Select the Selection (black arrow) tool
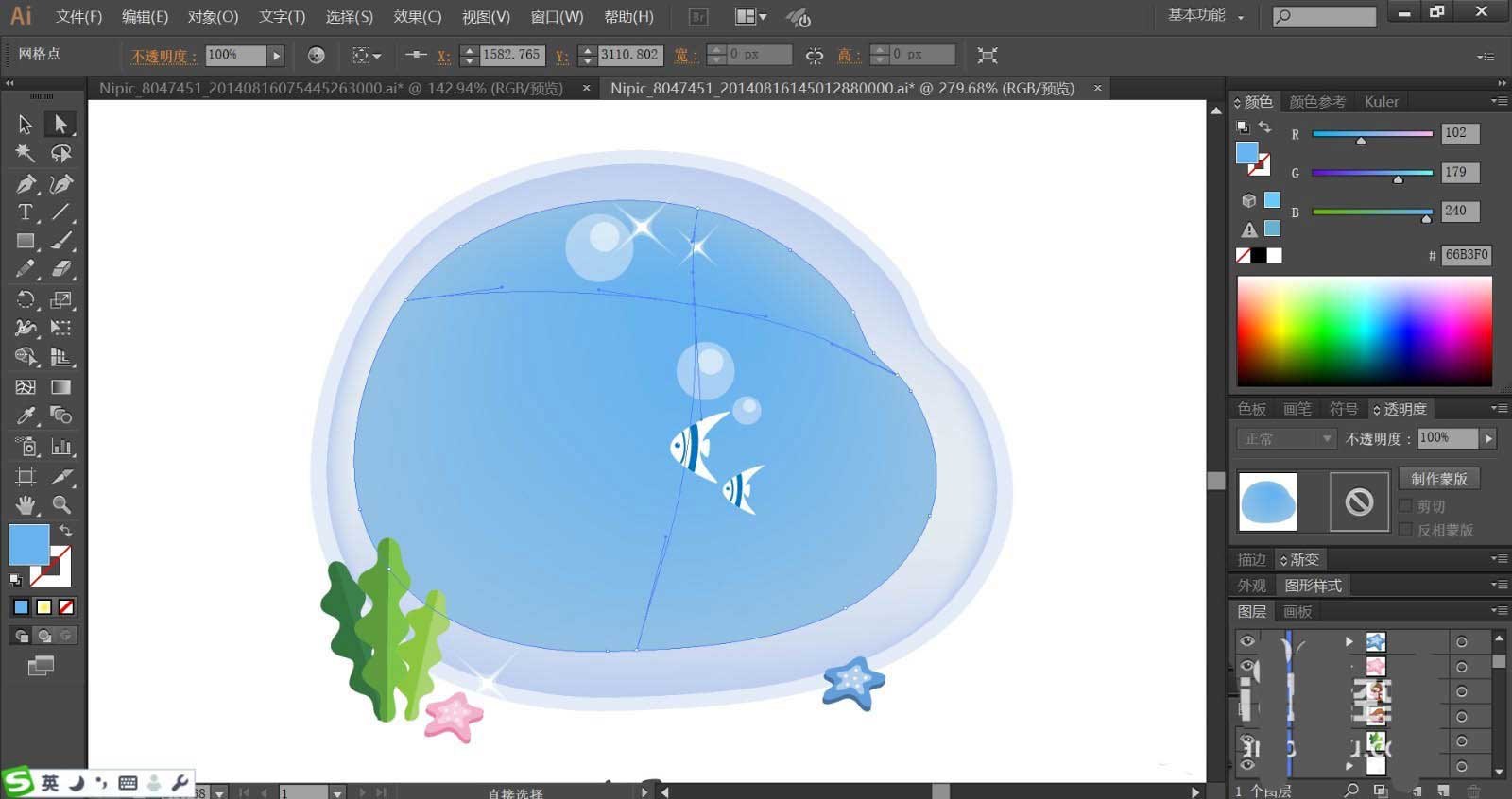The width and height of the screenshot is (1512, 799). click(26, 124)
